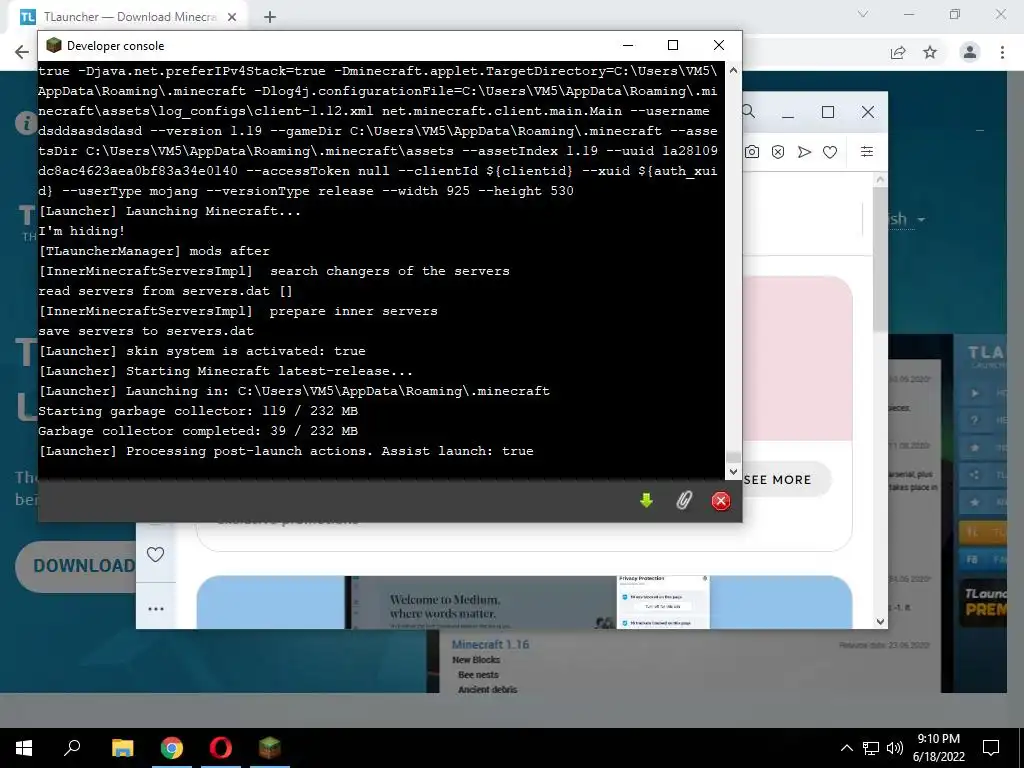Screen dimensions: 1024x768
Task: Open Minecraft 1.16 link on TLauncher page
Action: point(490,645)
